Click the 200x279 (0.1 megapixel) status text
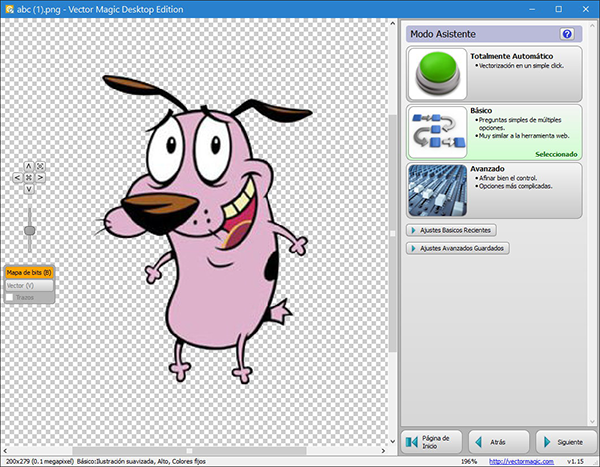The width and height of the screenshot is (600, 467). 40,461
